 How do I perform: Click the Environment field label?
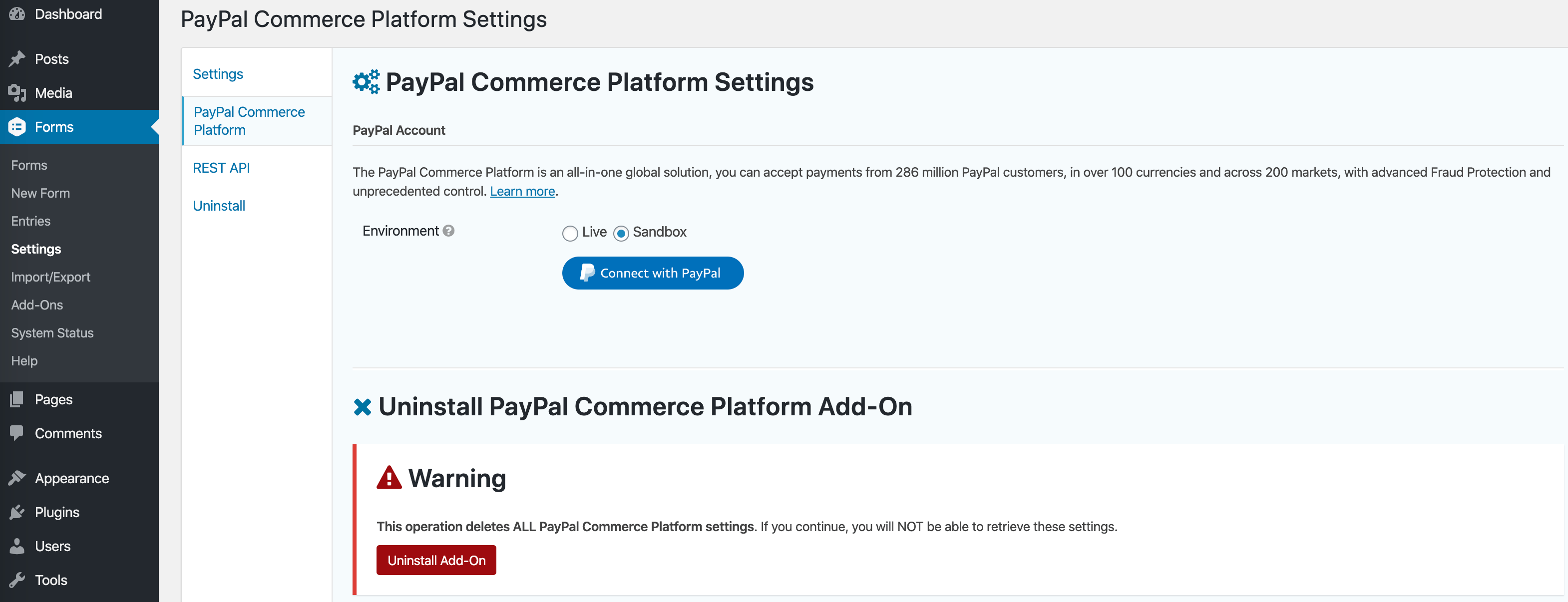pyautogui.click(x=400, y=231)
